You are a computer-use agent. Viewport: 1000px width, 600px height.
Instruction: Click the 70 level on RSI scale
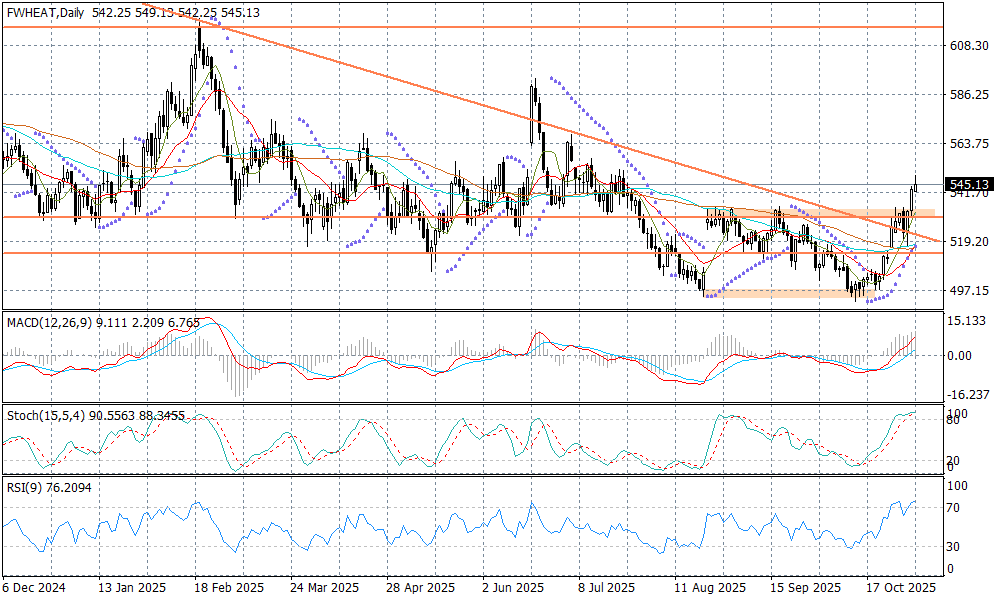[954, 509]
